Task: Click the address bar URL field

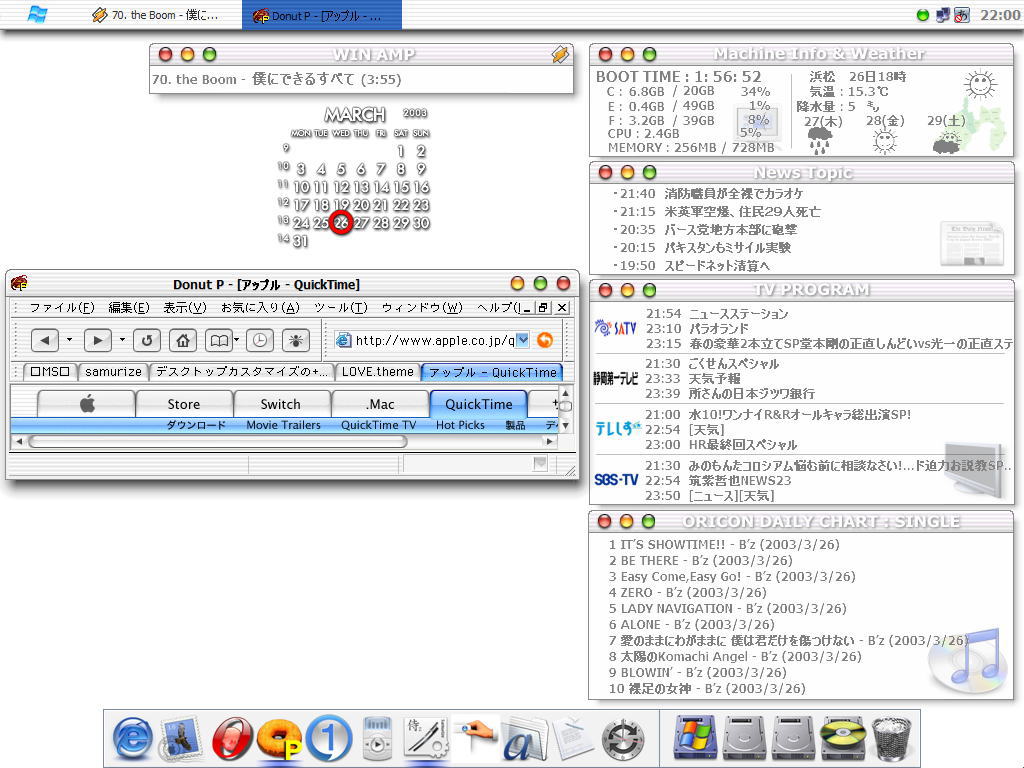Action: pyautogui.click(x=434, y=340)
